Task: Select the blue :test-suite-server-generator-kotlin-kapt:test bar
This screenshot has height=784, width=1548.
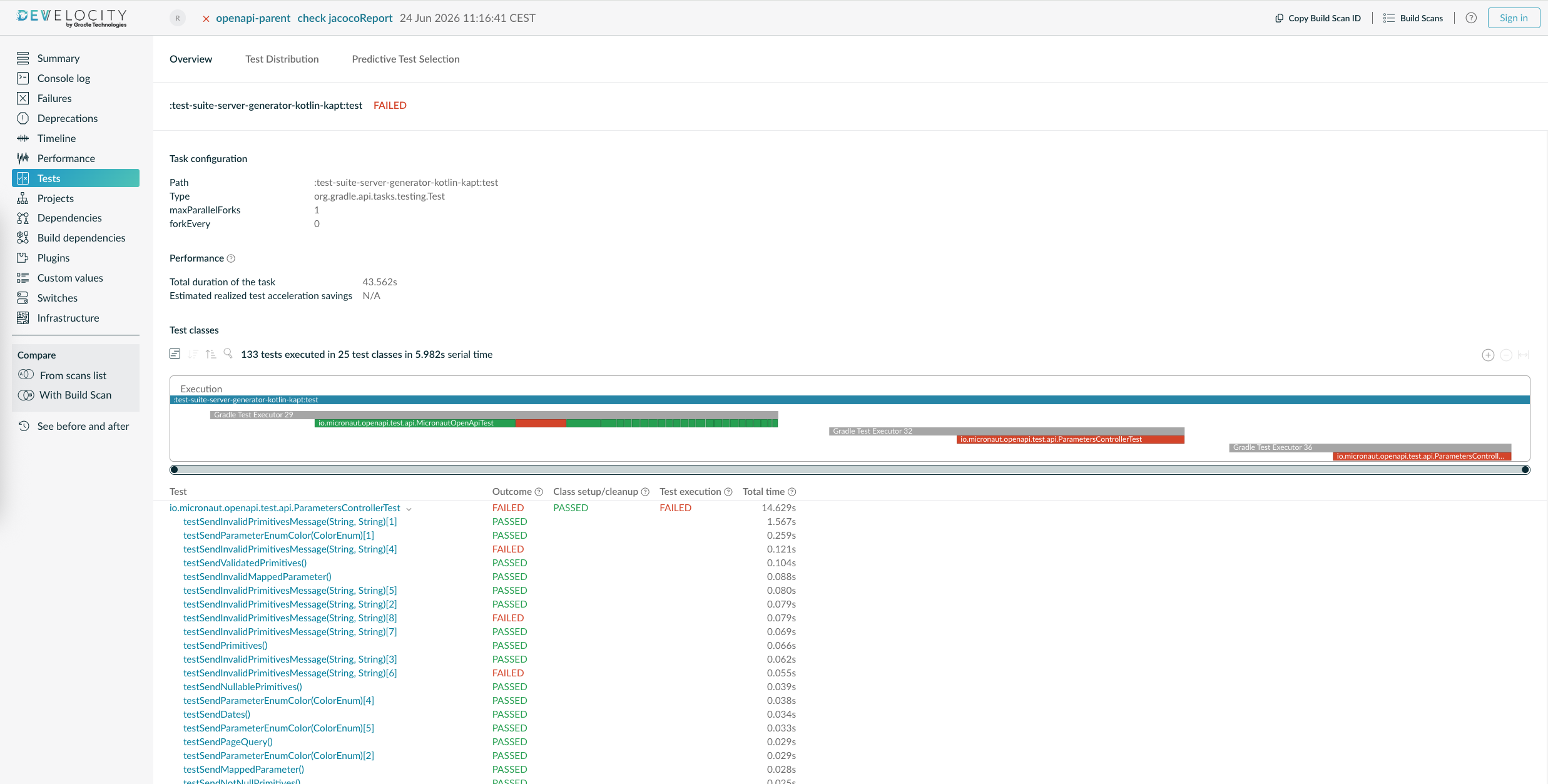Action: (x=850, y=400)
